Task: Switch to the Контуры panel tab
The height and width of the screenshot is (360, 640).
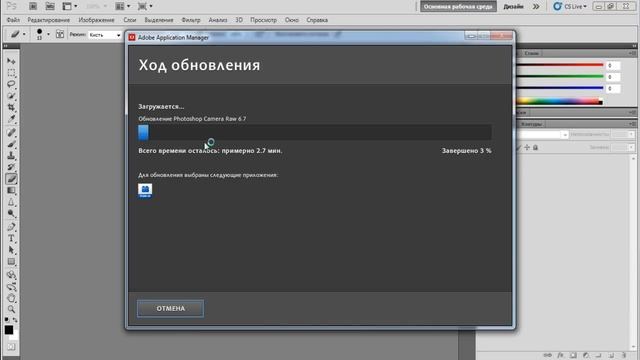Action: [x=531, y=124]
